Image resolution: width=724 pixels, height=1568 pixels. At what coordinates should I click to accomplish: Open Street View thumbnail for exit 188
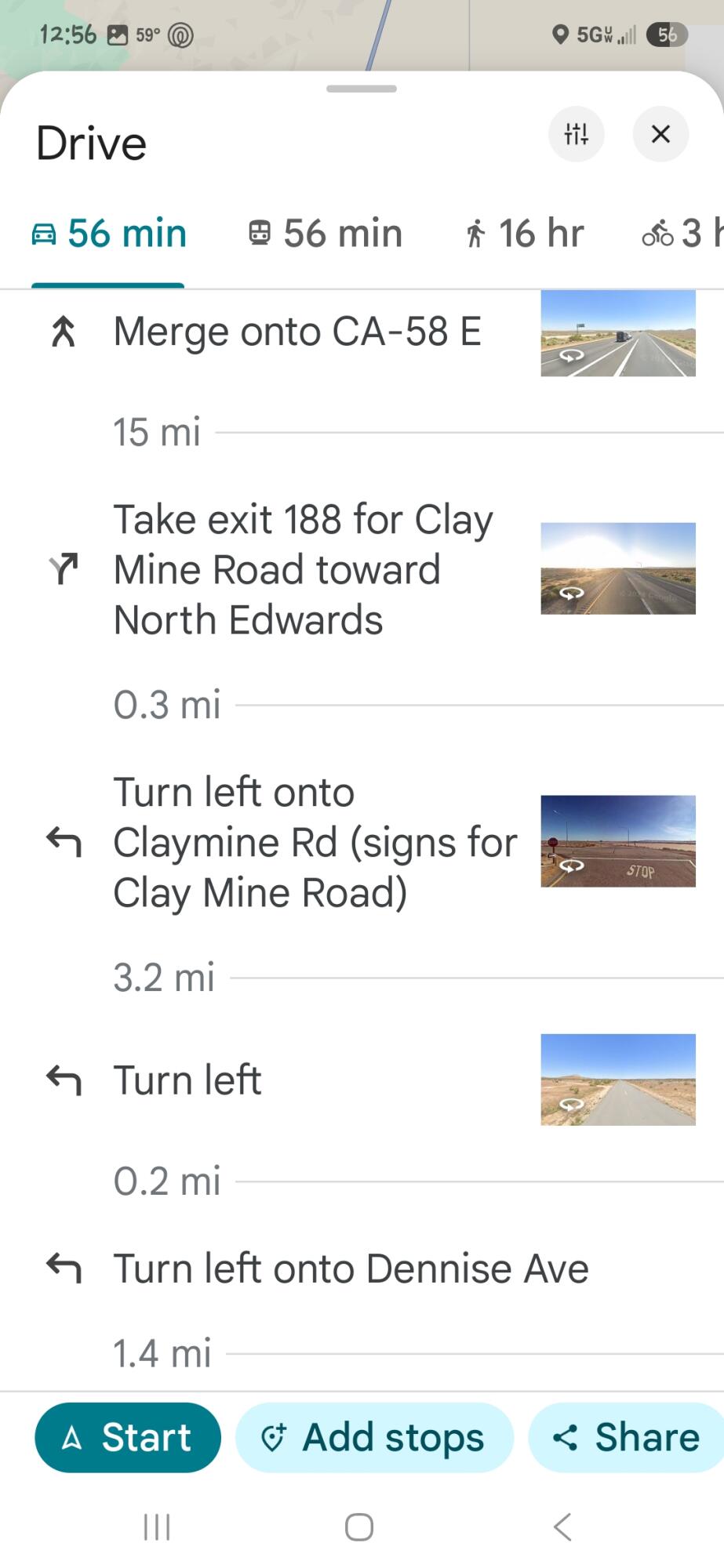[x=617, y=568]
